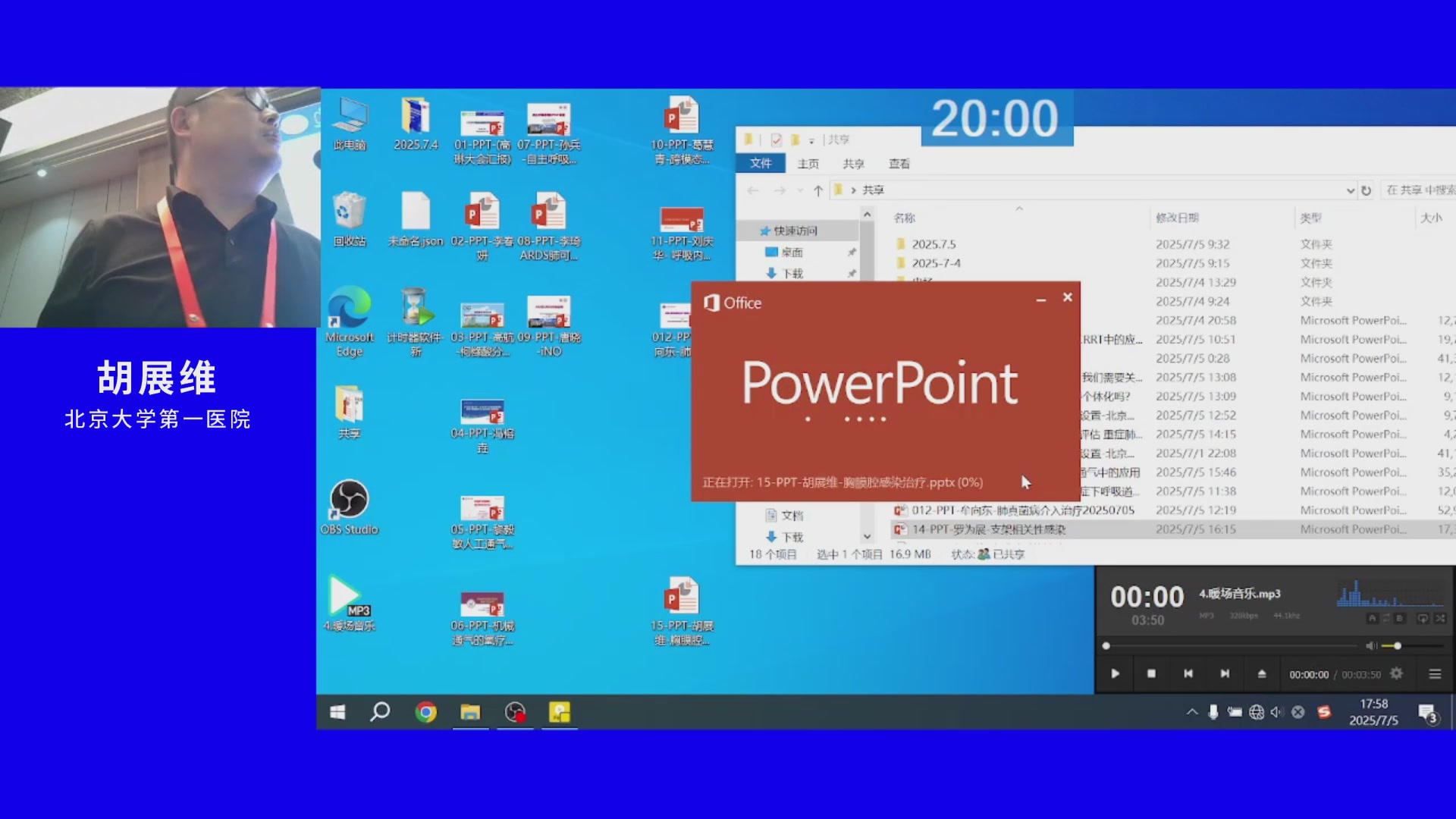Open the network globe tray icon

tap(1257, 712)
